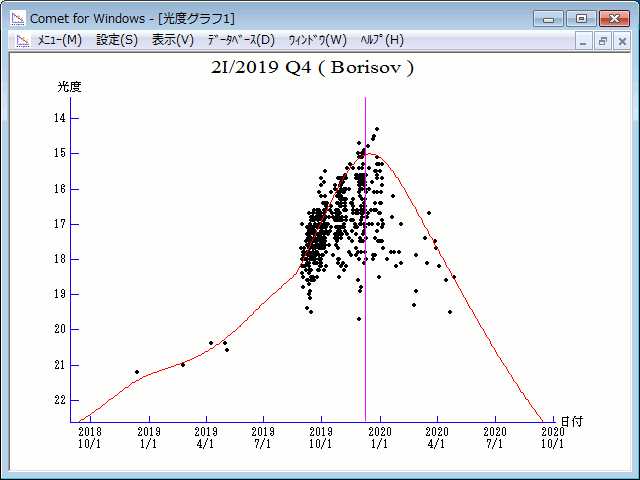Viewport: 640px width, 480px height.
Task: Click the Comet for Windows title bar icon
Action: point(17,18)
